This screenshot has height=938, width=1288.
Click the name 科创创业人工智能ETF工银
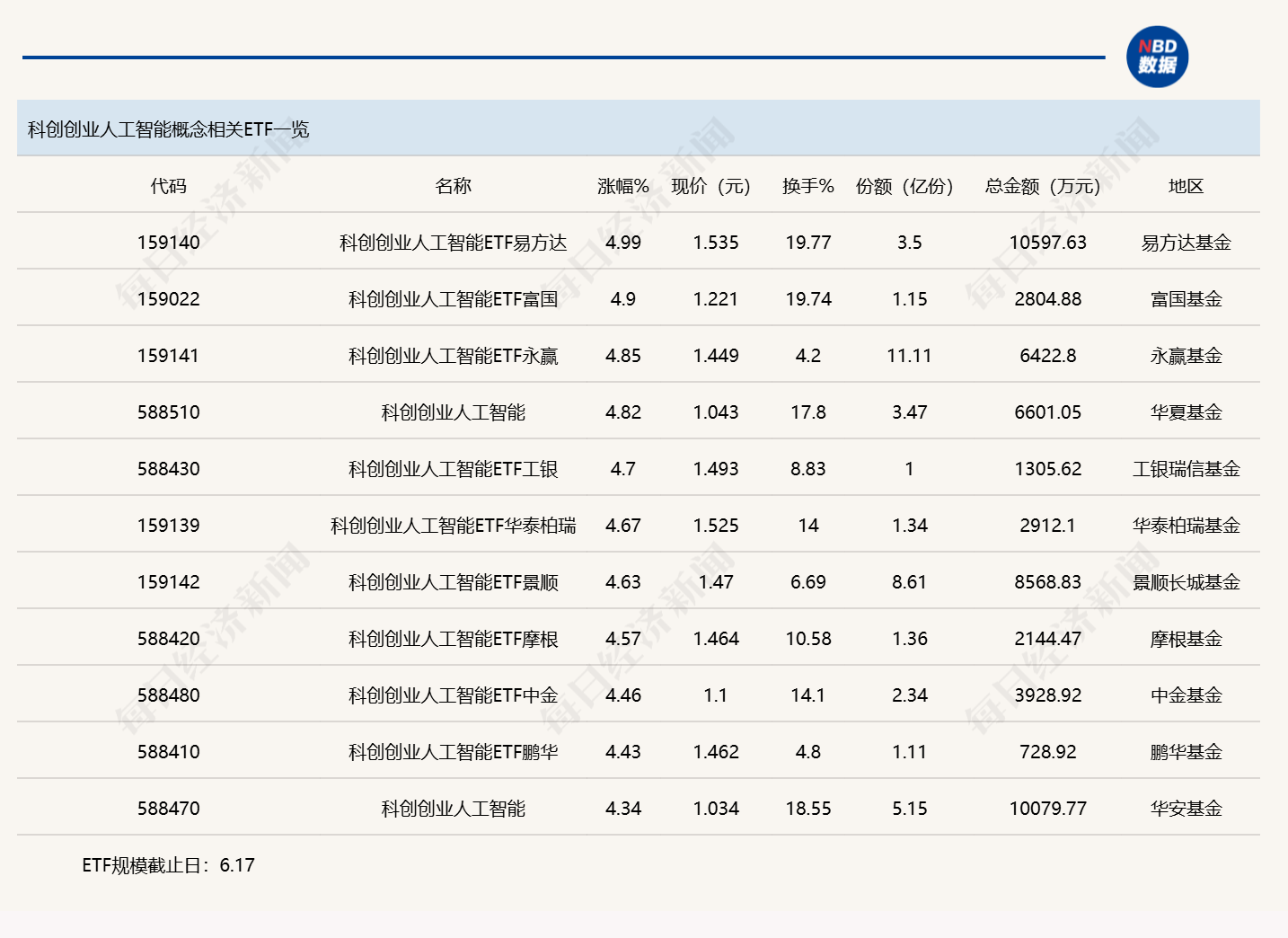[x=454, y=469]
